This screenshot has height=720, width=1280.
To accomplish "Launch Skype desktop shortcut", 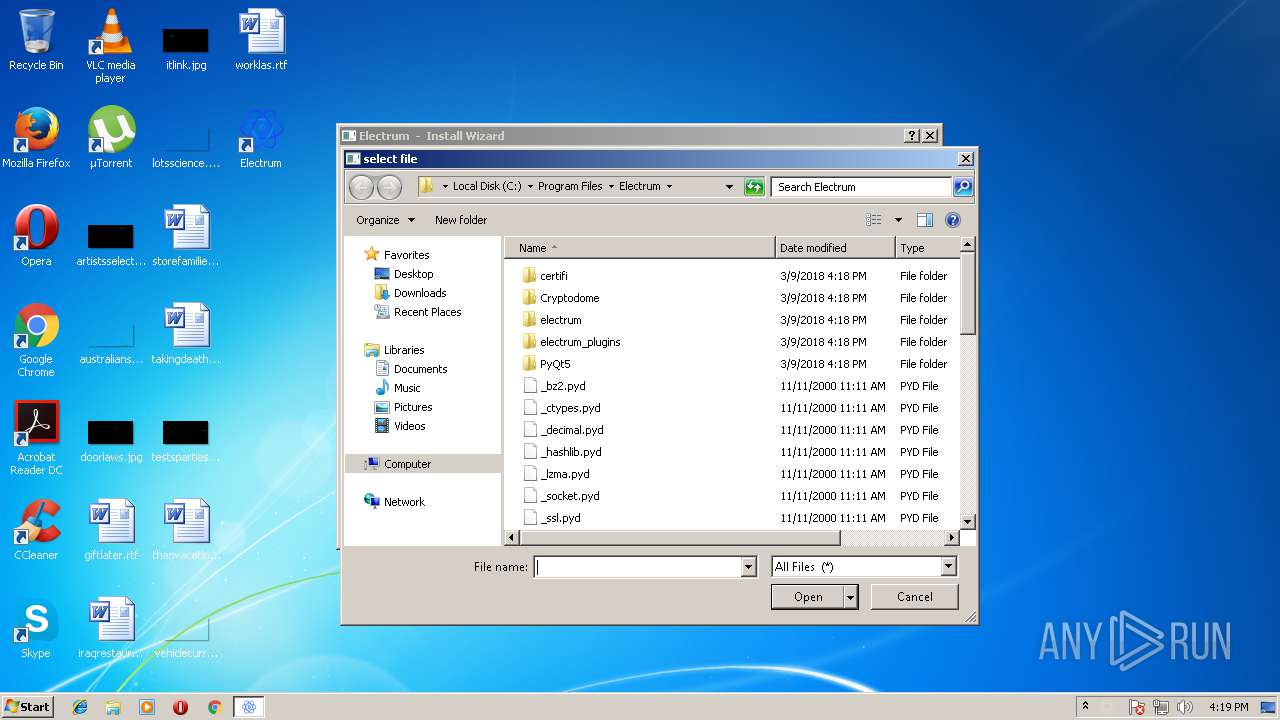I will point(36,628).
